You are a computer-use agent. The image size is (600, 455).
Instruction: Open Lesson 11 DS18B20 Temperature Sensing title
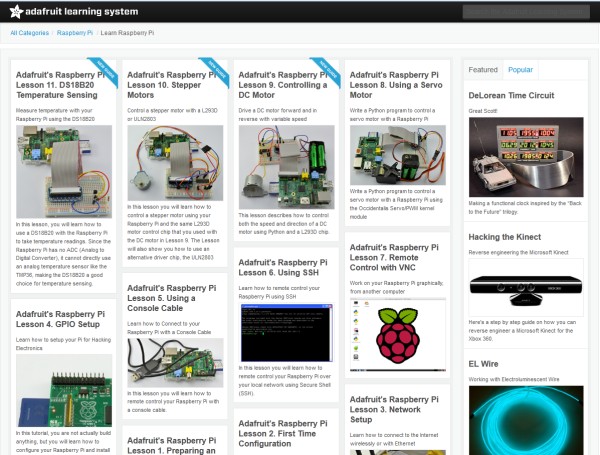[x=60, y=85]
